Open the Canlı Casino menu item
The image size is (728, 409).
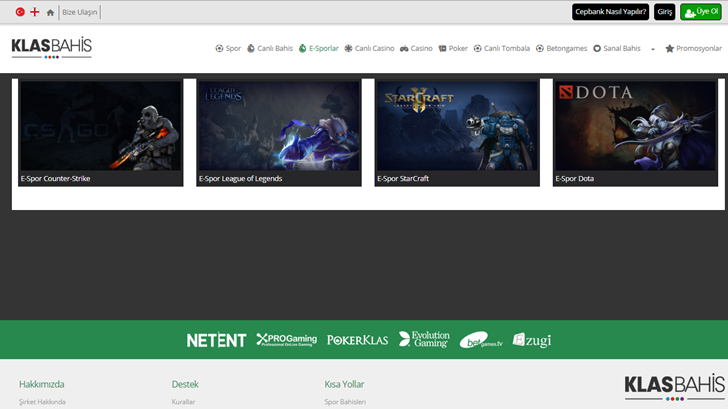[374, 48]
